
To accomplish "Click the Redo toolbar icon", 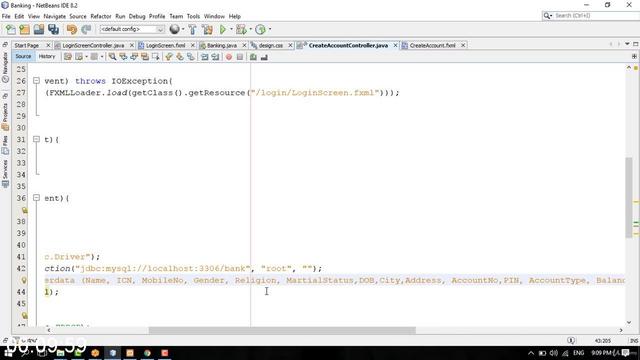I will point(86,29).
